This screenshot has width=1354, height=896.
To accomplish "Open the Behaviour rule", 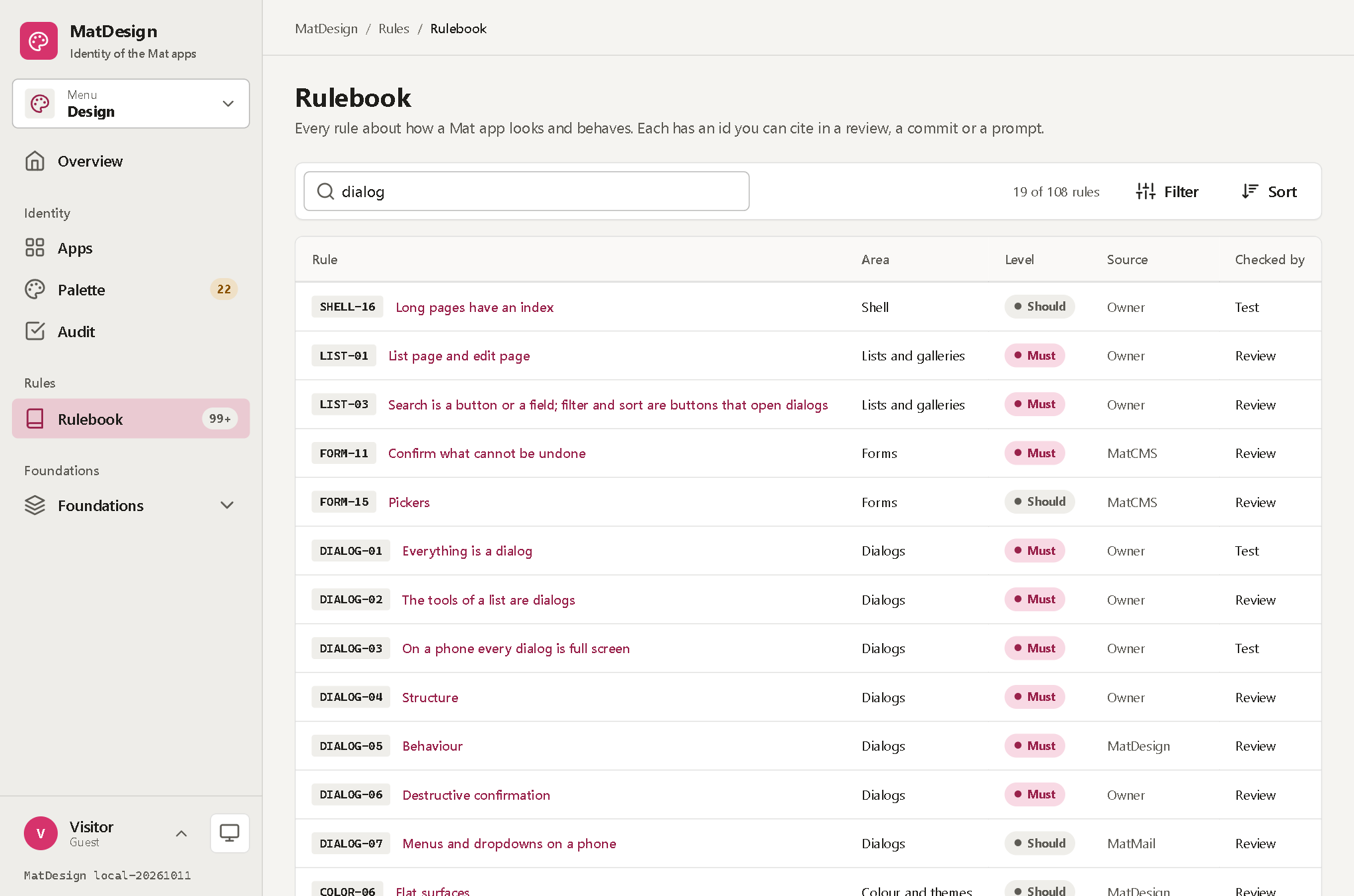I will pos(432,746).
